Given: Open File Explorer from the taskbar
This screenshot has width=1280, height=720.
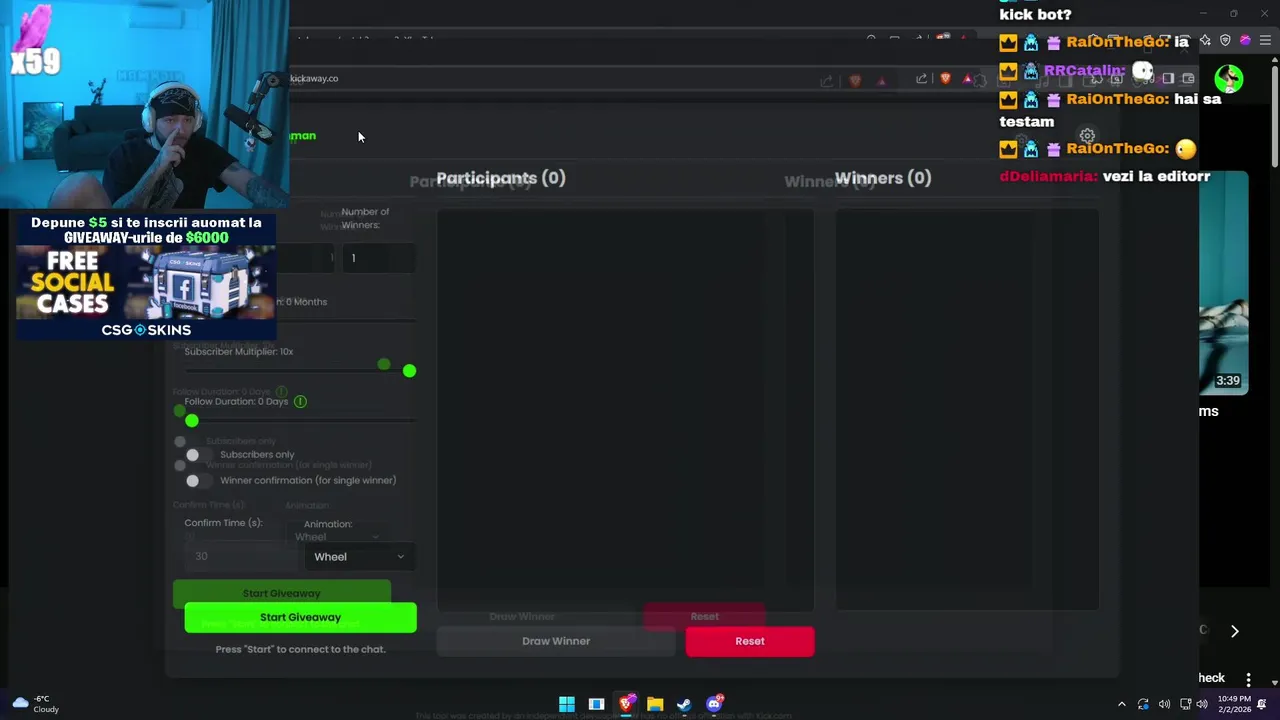Looking at the screenshot, I should pos(655,704).
